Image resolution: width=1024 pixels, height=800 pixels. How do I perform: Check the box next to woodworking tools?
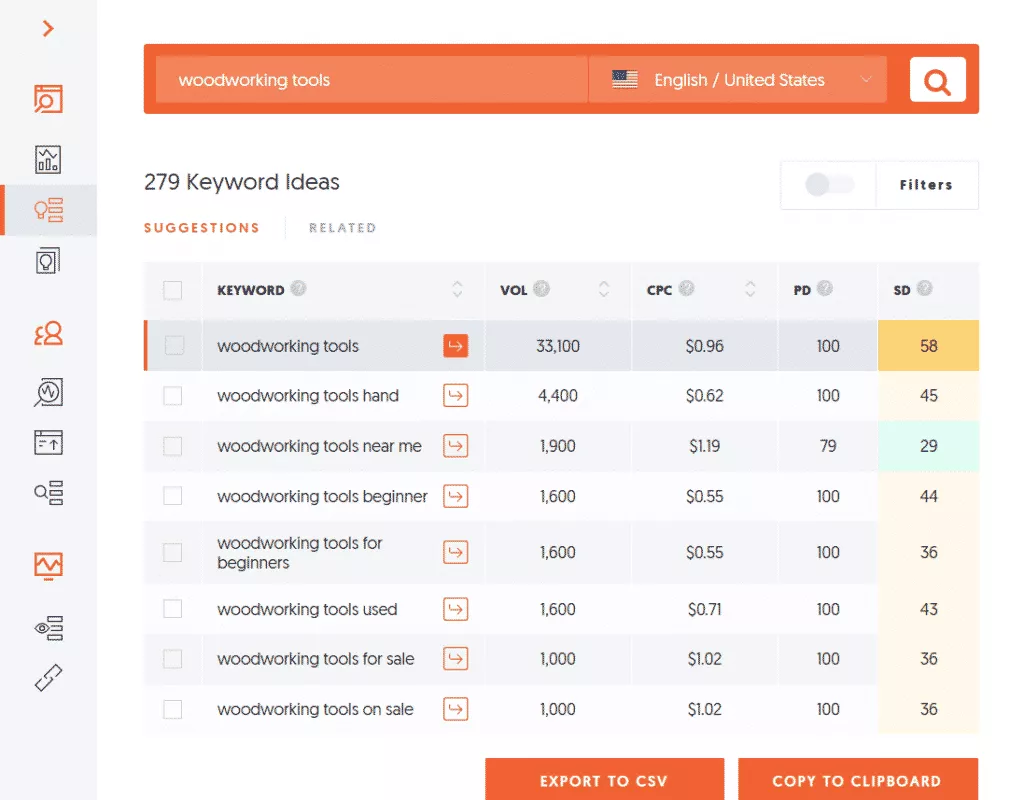pos(173,345)
